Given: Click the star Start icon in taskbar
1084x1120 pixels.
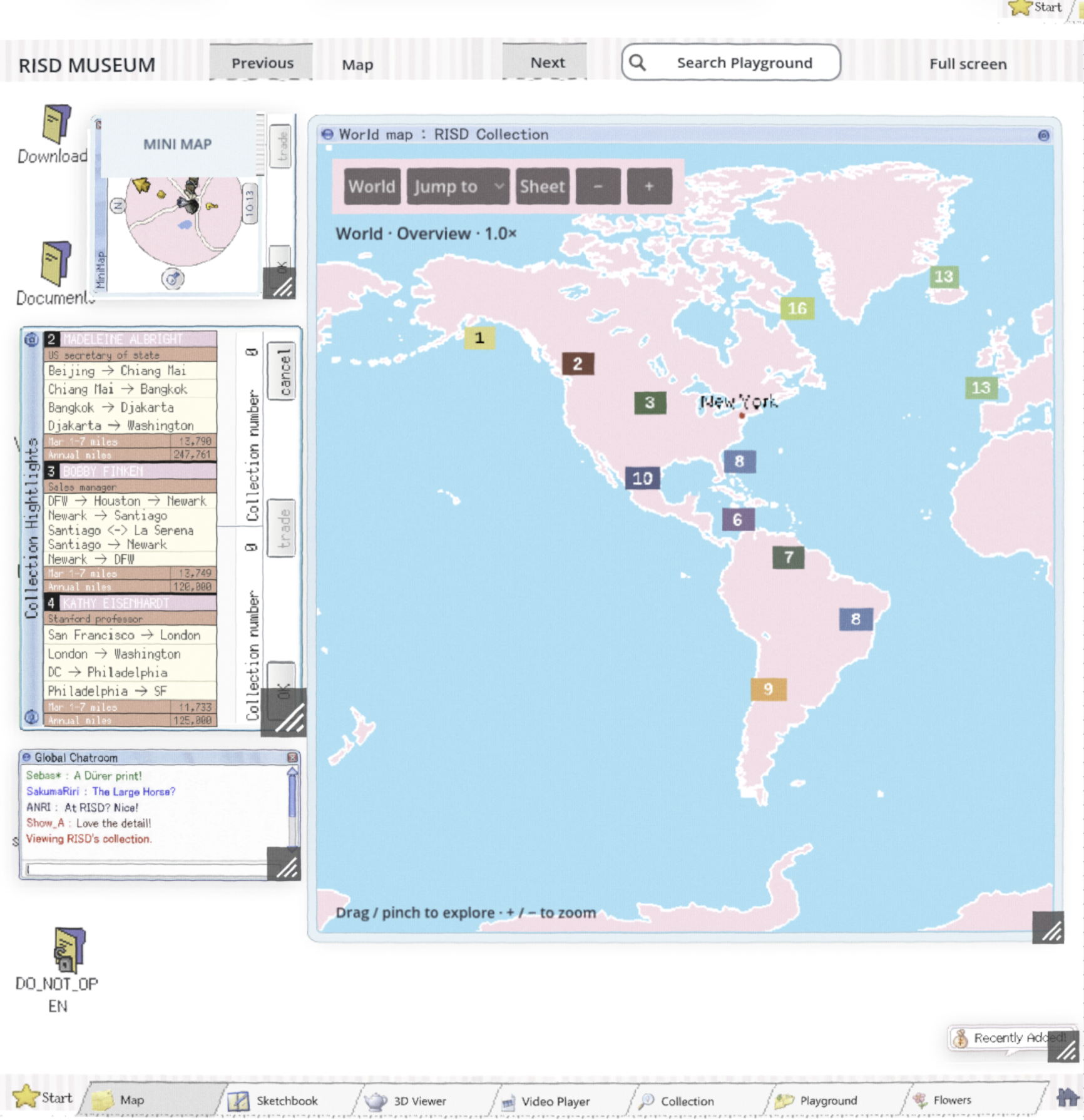Looking at the screenshot, I should (26, 1097).
